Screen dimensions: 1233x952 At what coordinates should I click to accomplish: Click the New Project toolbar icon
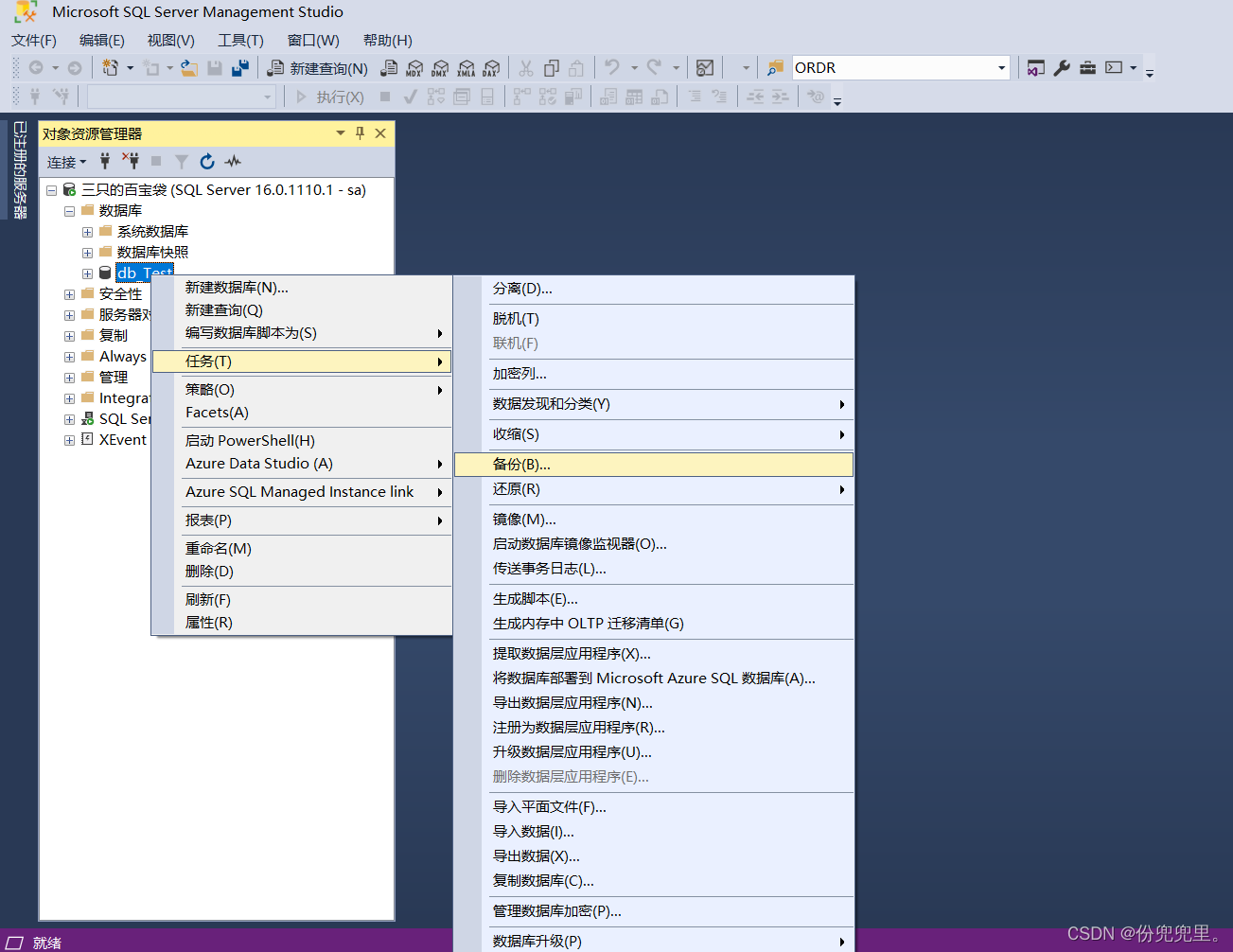pyautogui.click(x=111, y=68)
